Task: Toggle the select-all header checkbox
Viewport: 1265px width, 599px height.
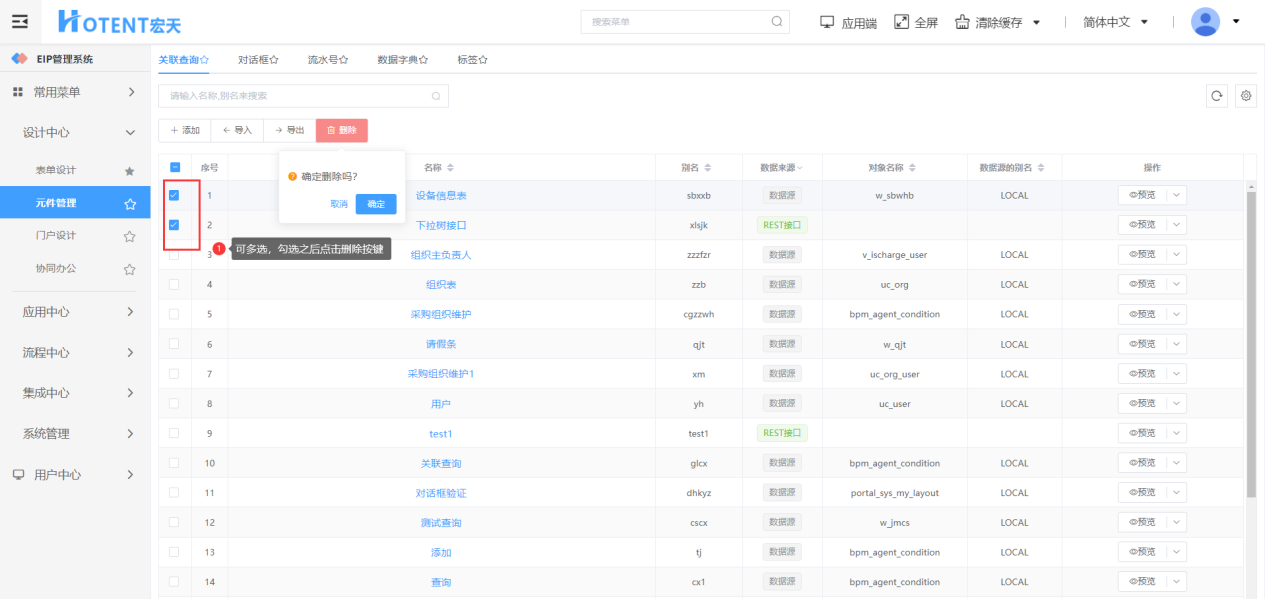Action: click(x=175, y=167)
